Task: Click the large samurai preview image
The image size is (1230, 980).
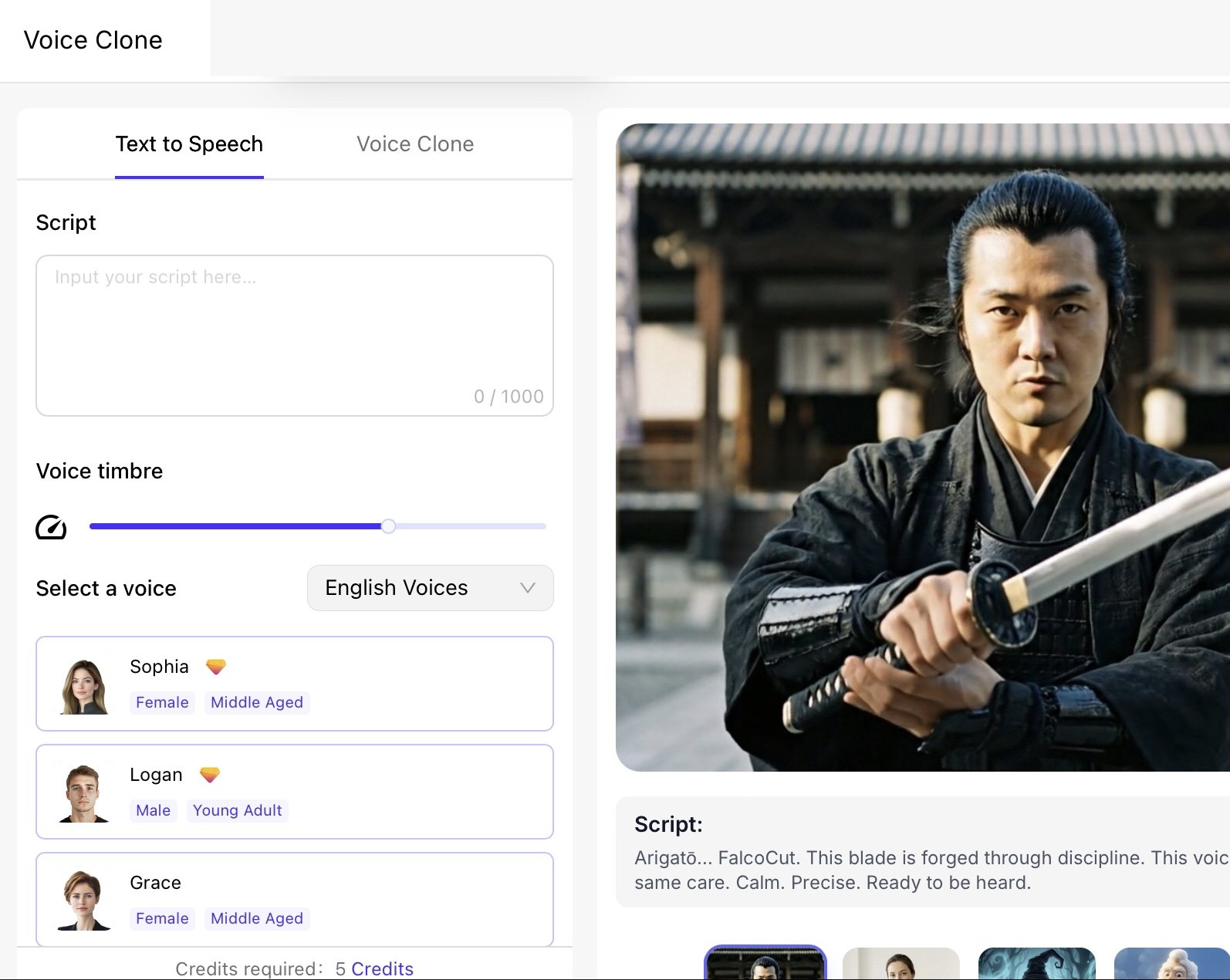Action: tap(922, 448)
